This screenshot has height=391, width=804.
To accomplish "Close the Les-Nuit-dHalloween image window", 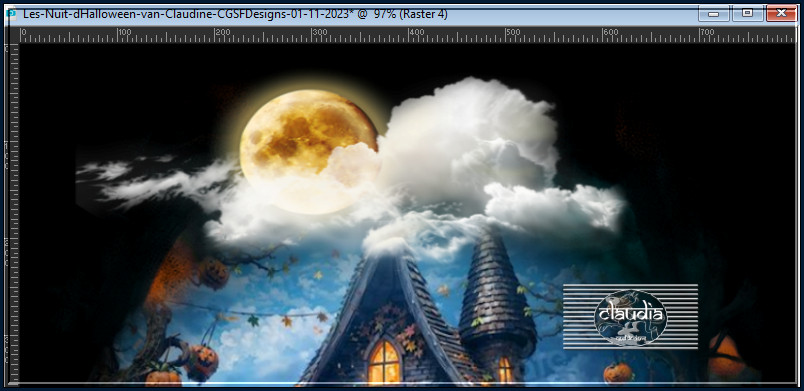I will point(781,13).
